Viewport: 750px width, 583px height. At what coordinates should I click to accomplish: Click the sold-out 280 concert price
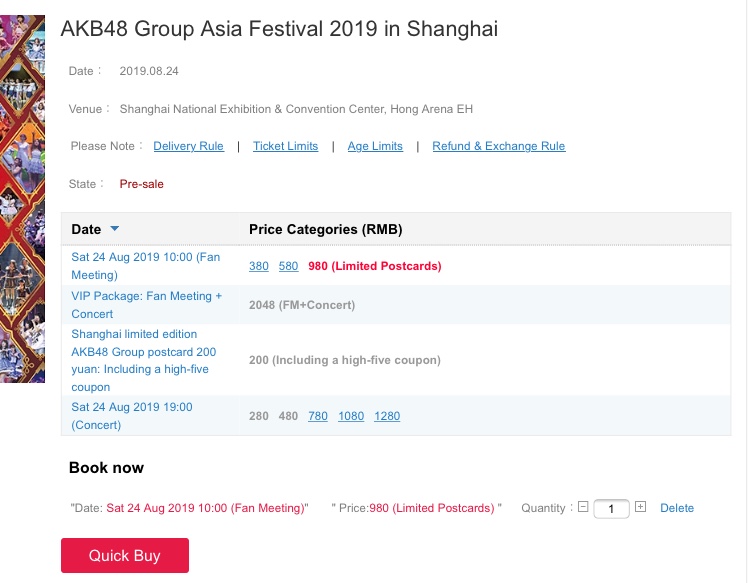pyautogui.click(x=259, y=416)
